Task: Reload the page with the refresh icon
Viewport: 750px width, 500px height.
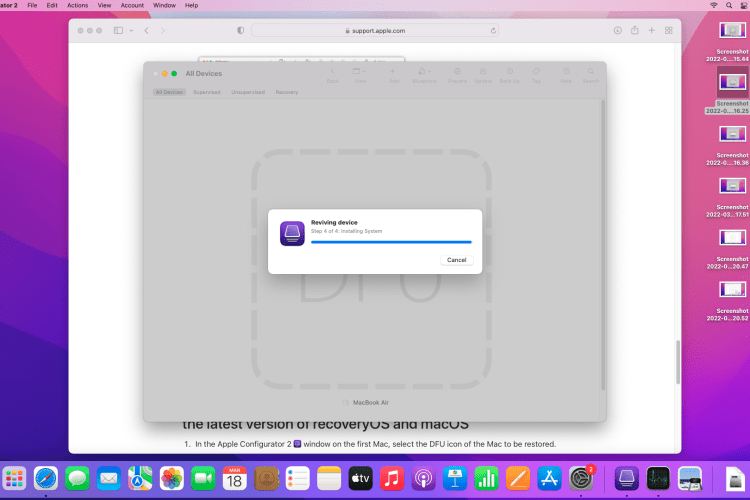Action: [493, 31]
